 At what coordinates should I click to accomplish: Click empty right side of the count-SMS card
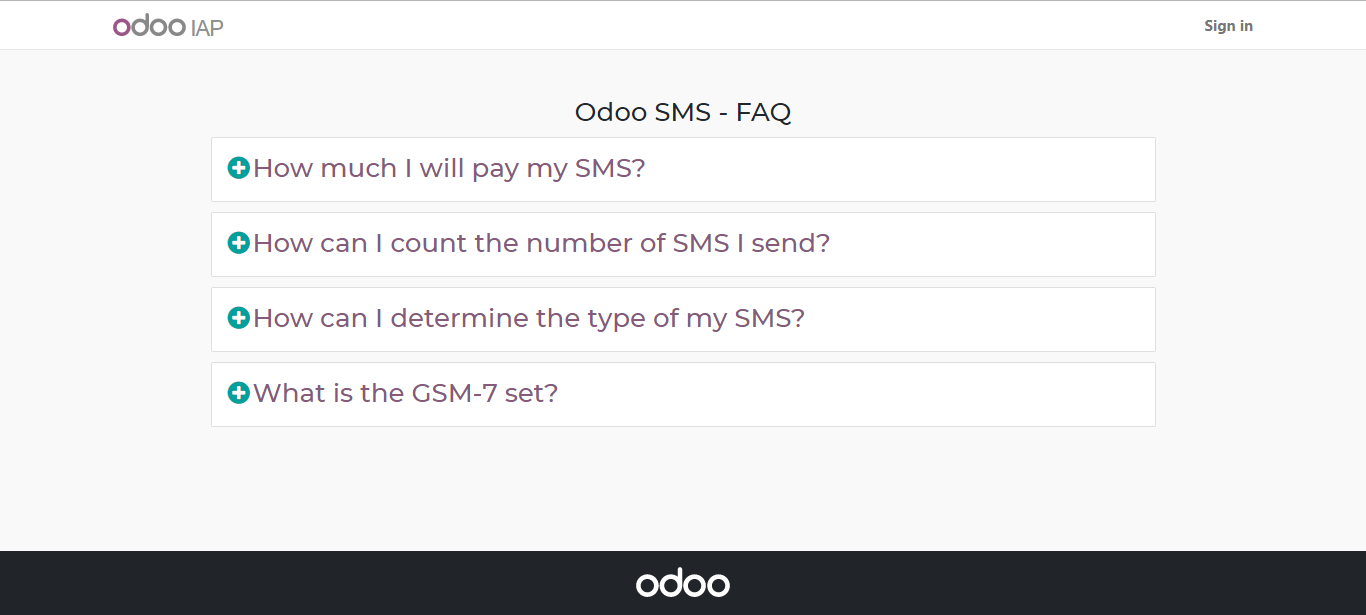tap(1000, 244)
